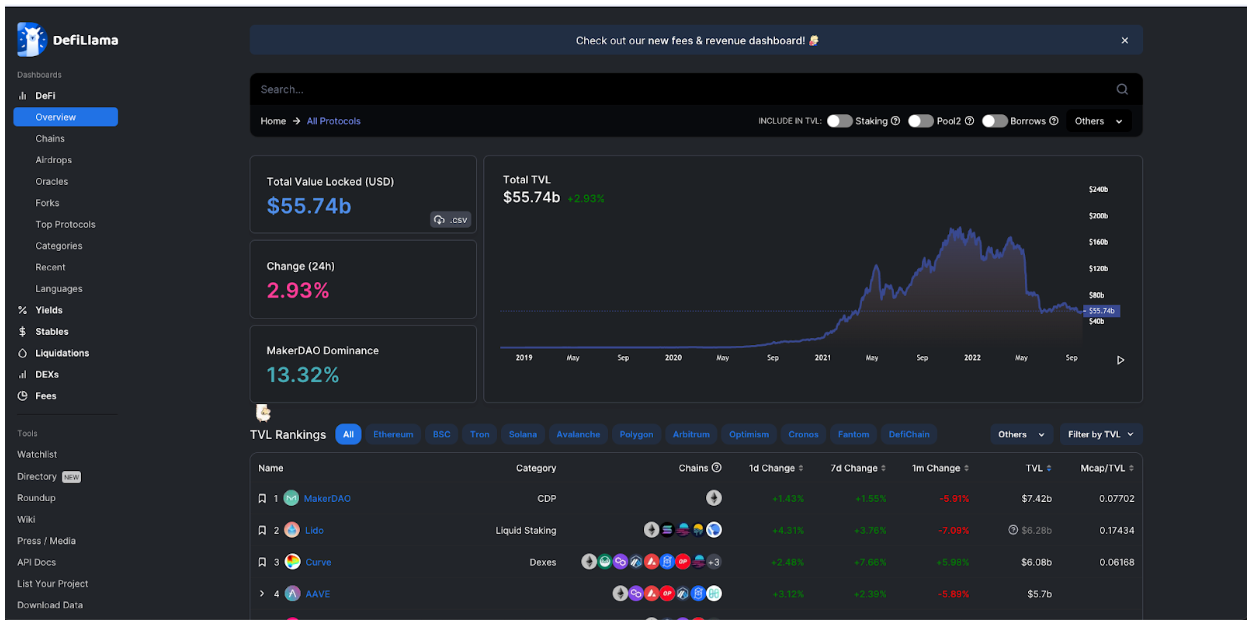The image size is (1254, 631).
Task: Click the DefiLlama logo icon
Action: (32, 40)
